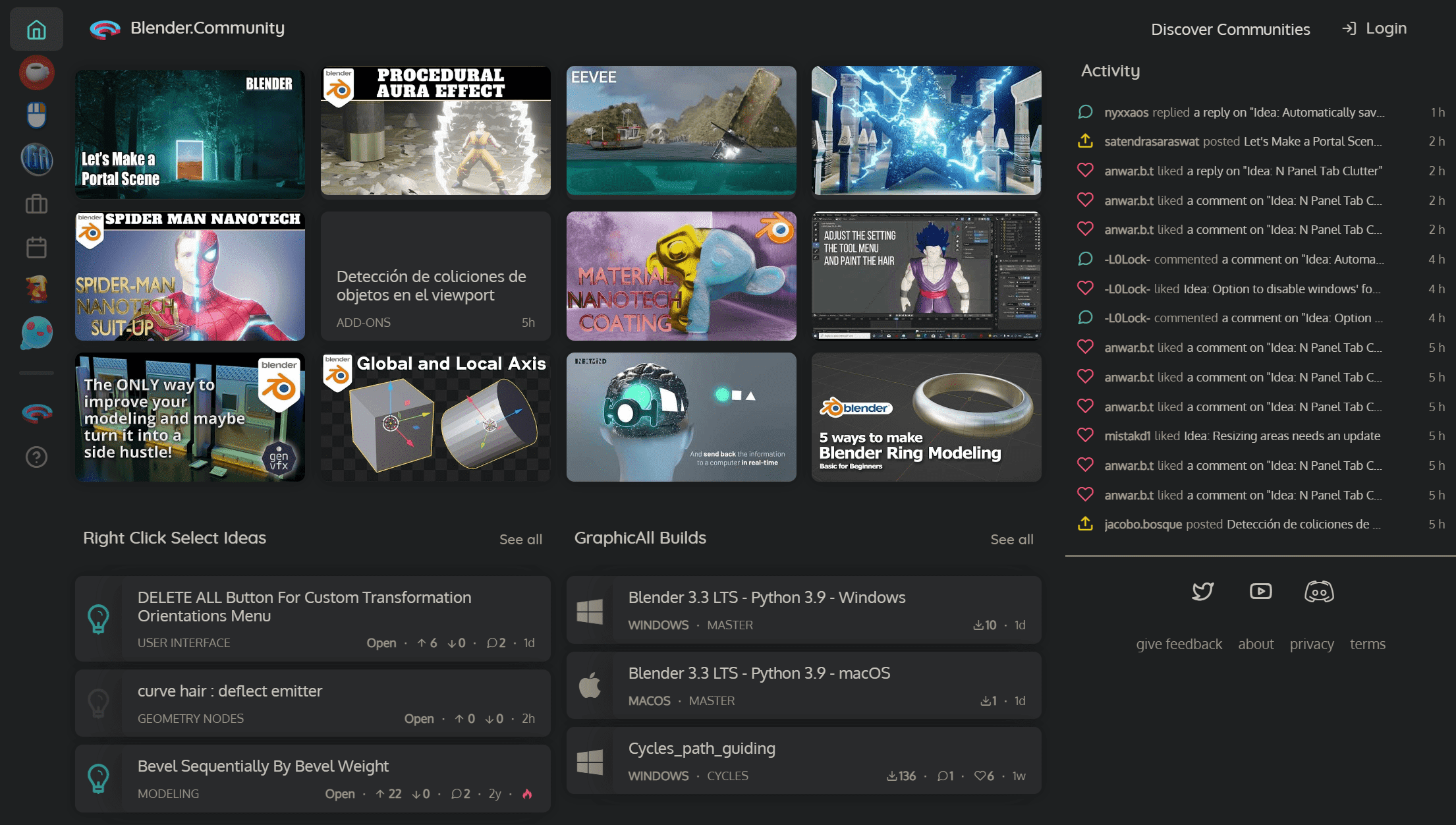Open the give feedback link
This screenshot has height=825, width=1456.
click(x=1179, y=644)
